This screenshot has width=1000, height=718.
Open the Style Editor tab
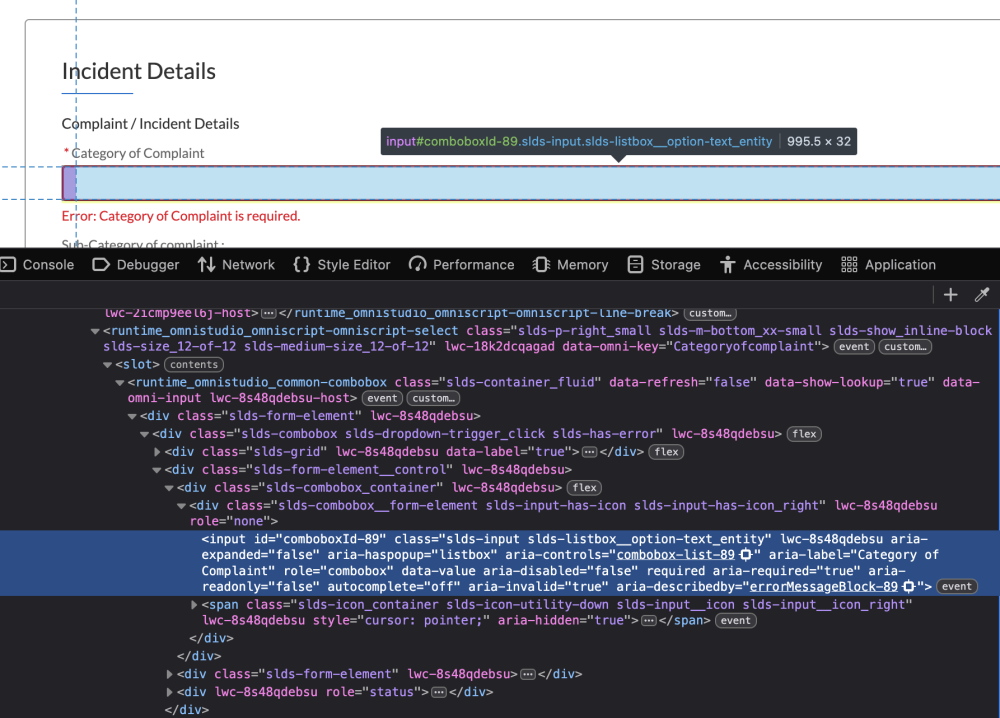click(x=342, y=265)
